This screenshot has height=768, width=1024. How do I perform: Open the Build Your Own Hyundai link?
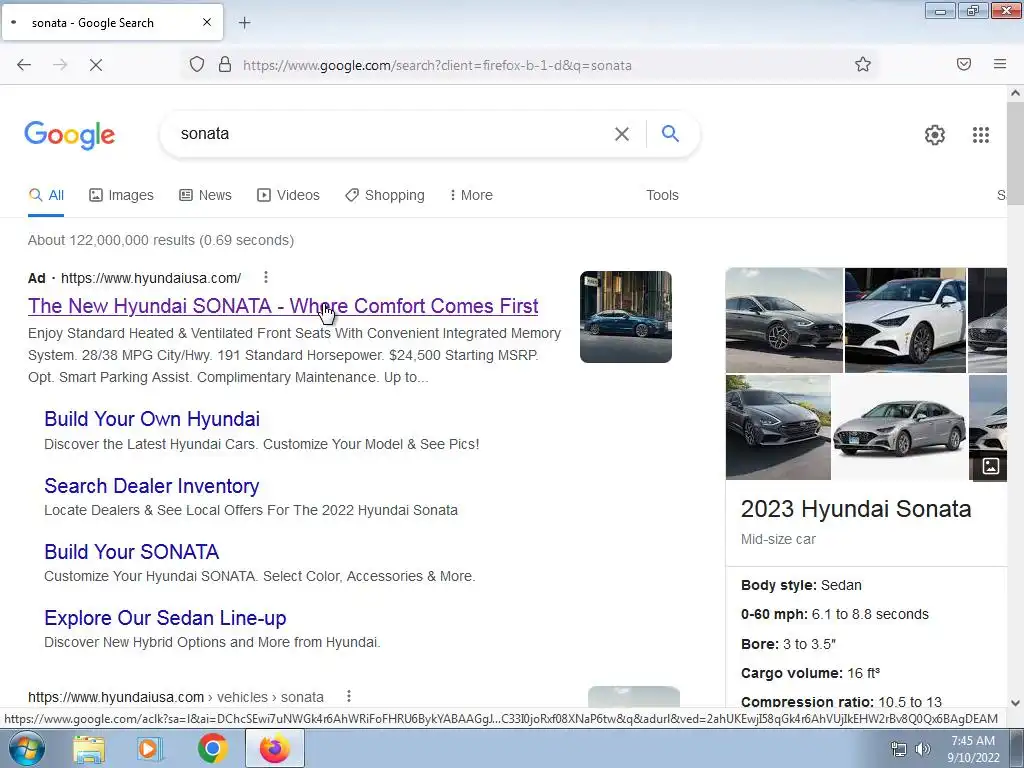click(152, 419)
